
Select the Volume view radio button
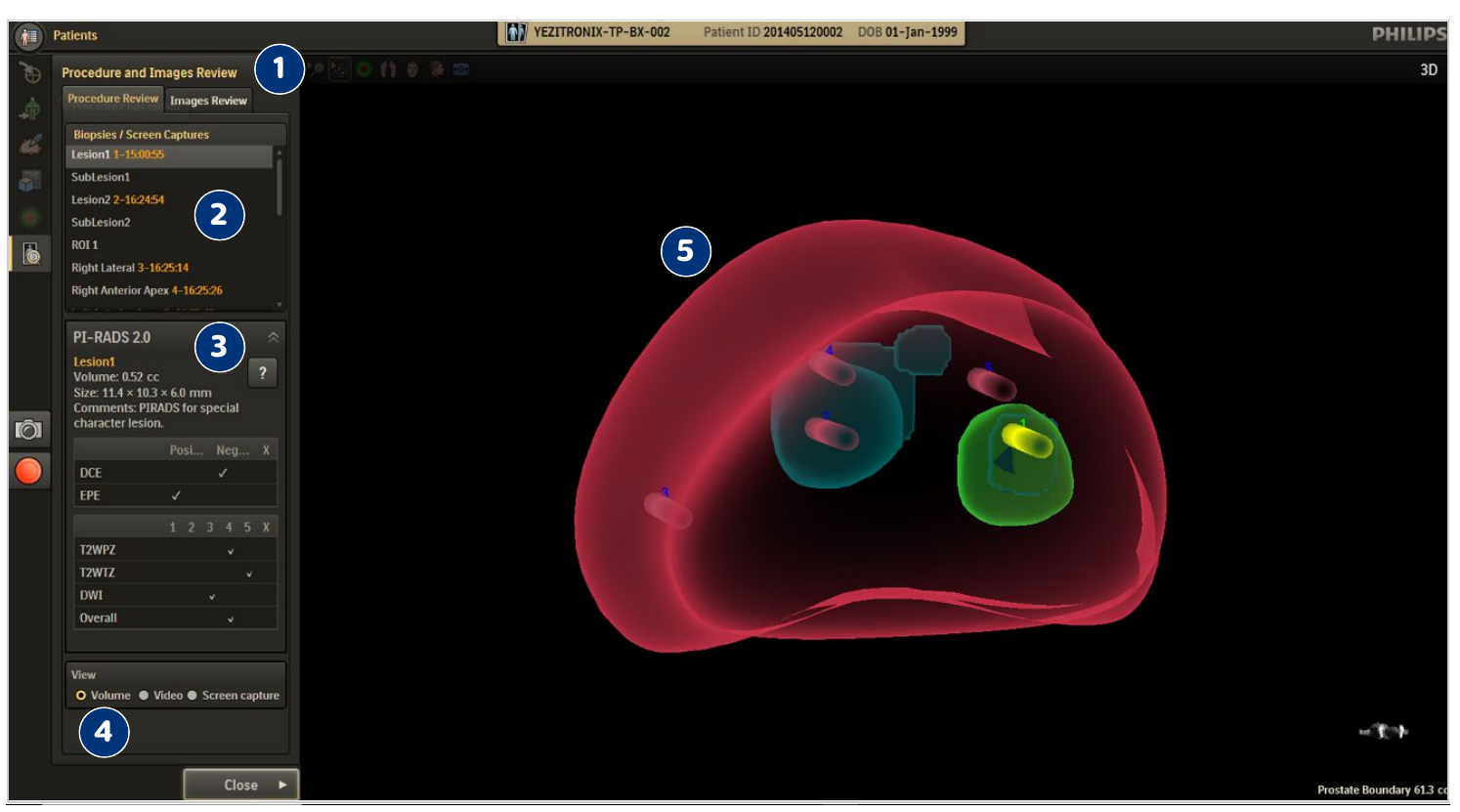[x=81, y=696]
